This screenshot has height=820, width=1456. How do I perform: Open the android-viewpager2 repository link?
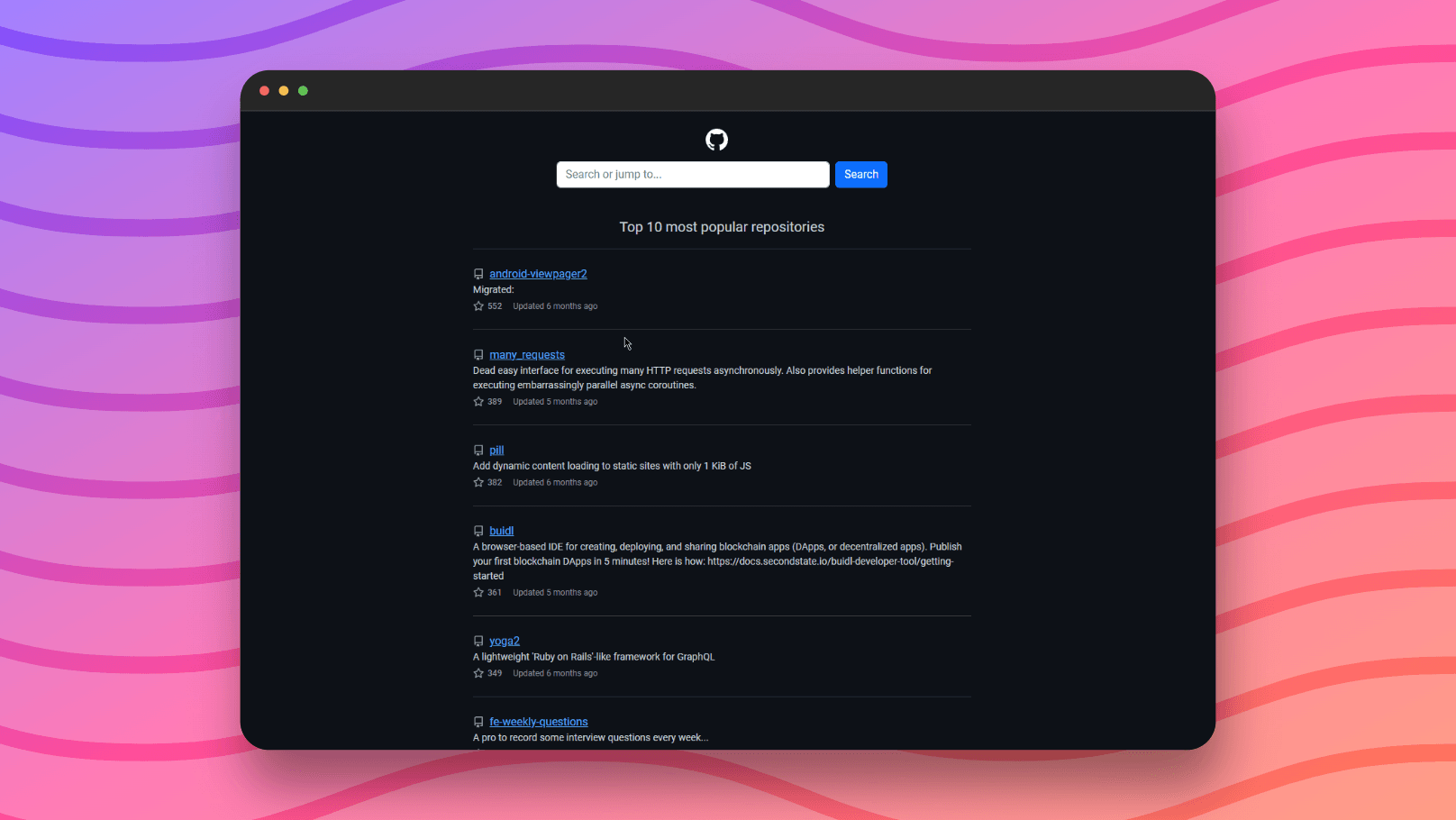point(538,274)
